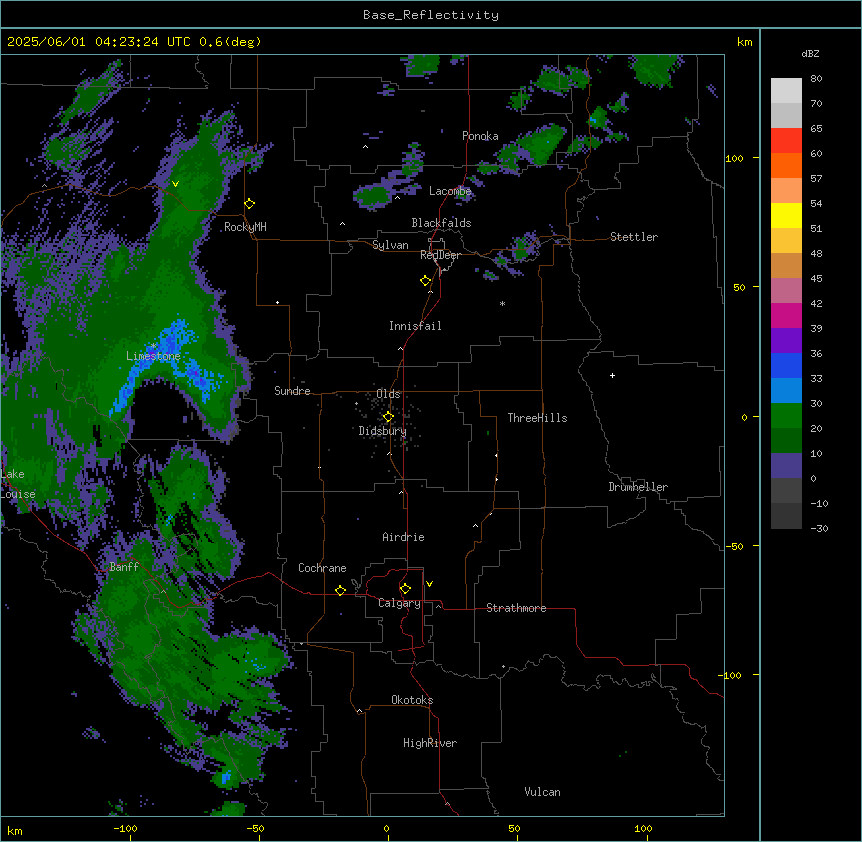Click the Innisfail town label
This screenshot has height=842, width=862.
[415, 326]
